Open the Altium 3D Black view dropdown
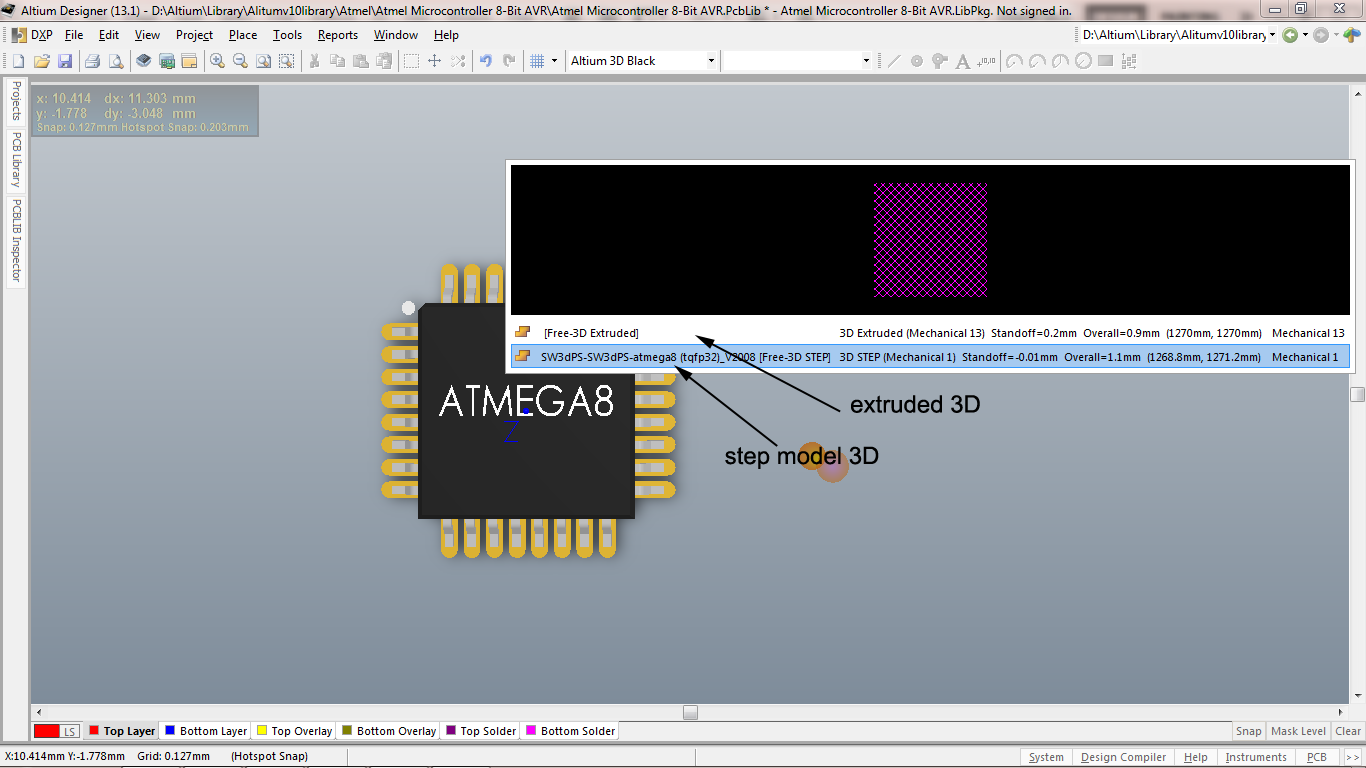This screenshot has height=768, width=1366. (711, 60)
